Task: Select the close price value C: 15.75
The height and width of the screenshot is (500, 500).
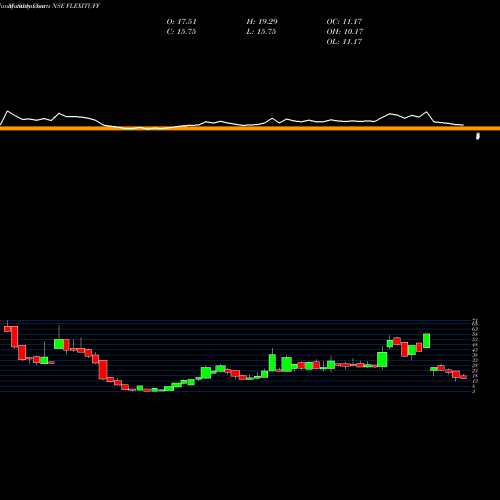Action: 181,32
